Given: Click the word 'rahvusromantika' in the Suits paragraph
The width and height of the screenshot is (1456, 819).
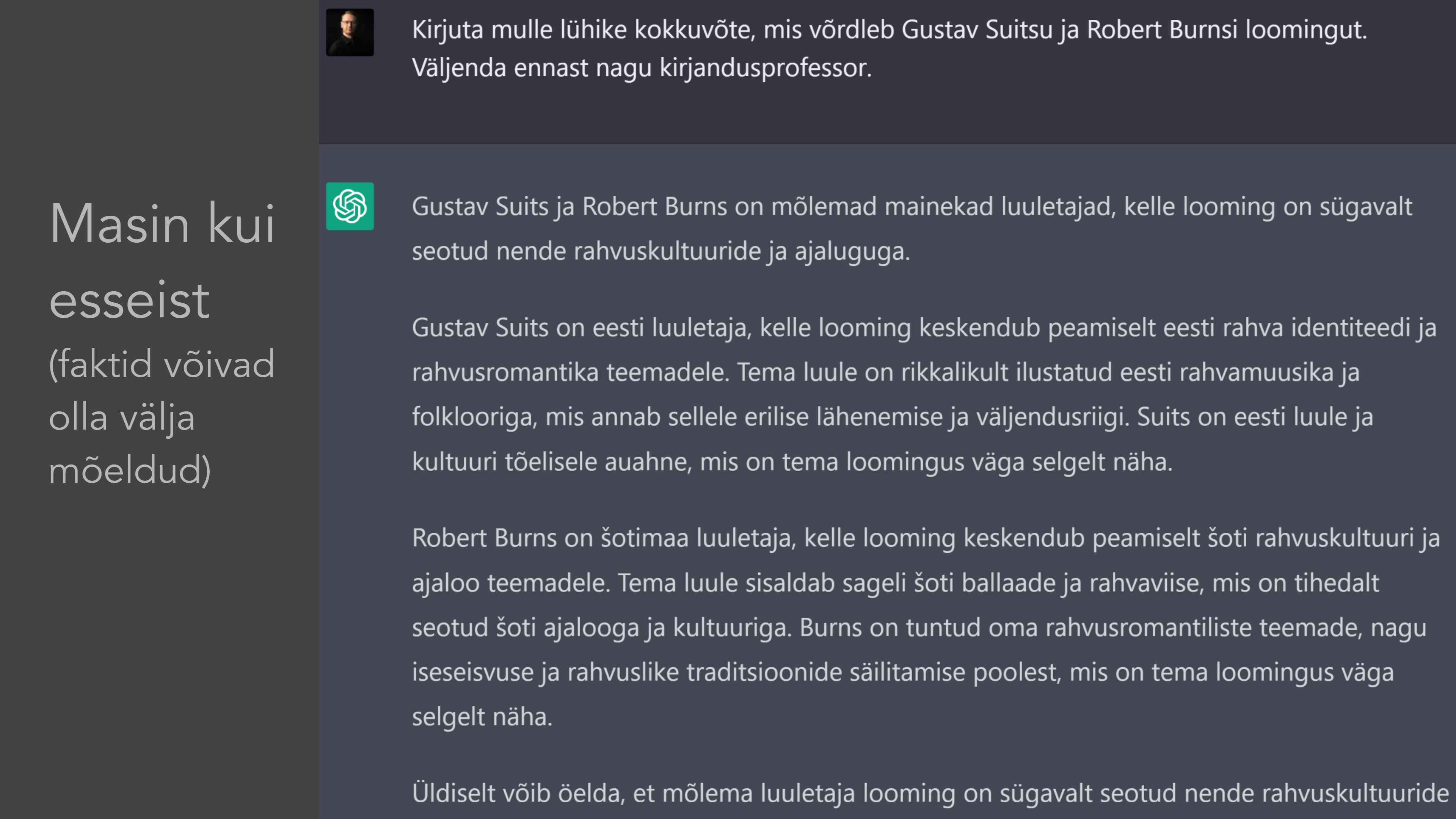Looking at the screenshot, I should tap(505, 372).
